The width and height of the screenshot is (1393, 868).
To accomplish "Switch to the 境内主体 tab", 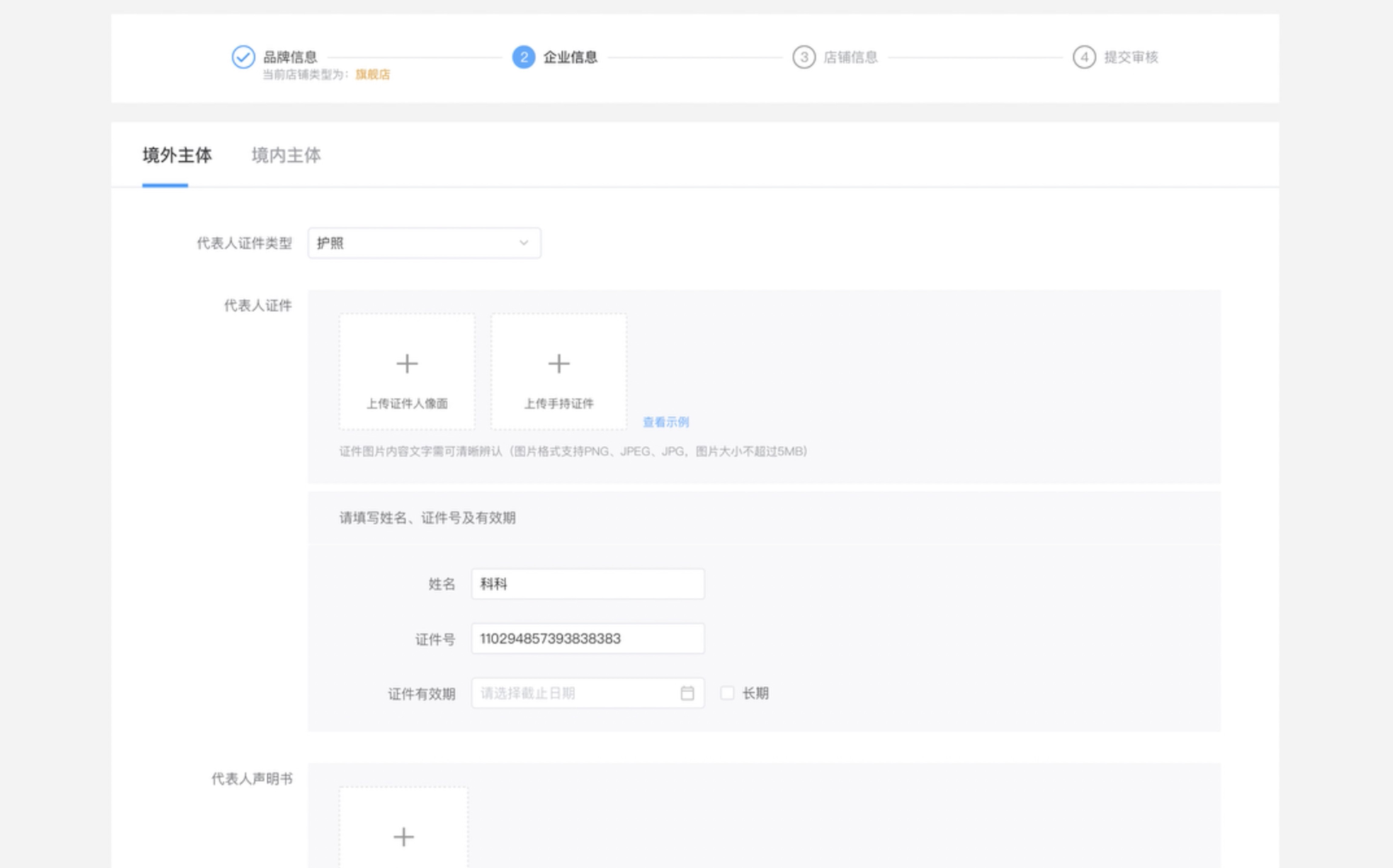I will coord(286,155).
